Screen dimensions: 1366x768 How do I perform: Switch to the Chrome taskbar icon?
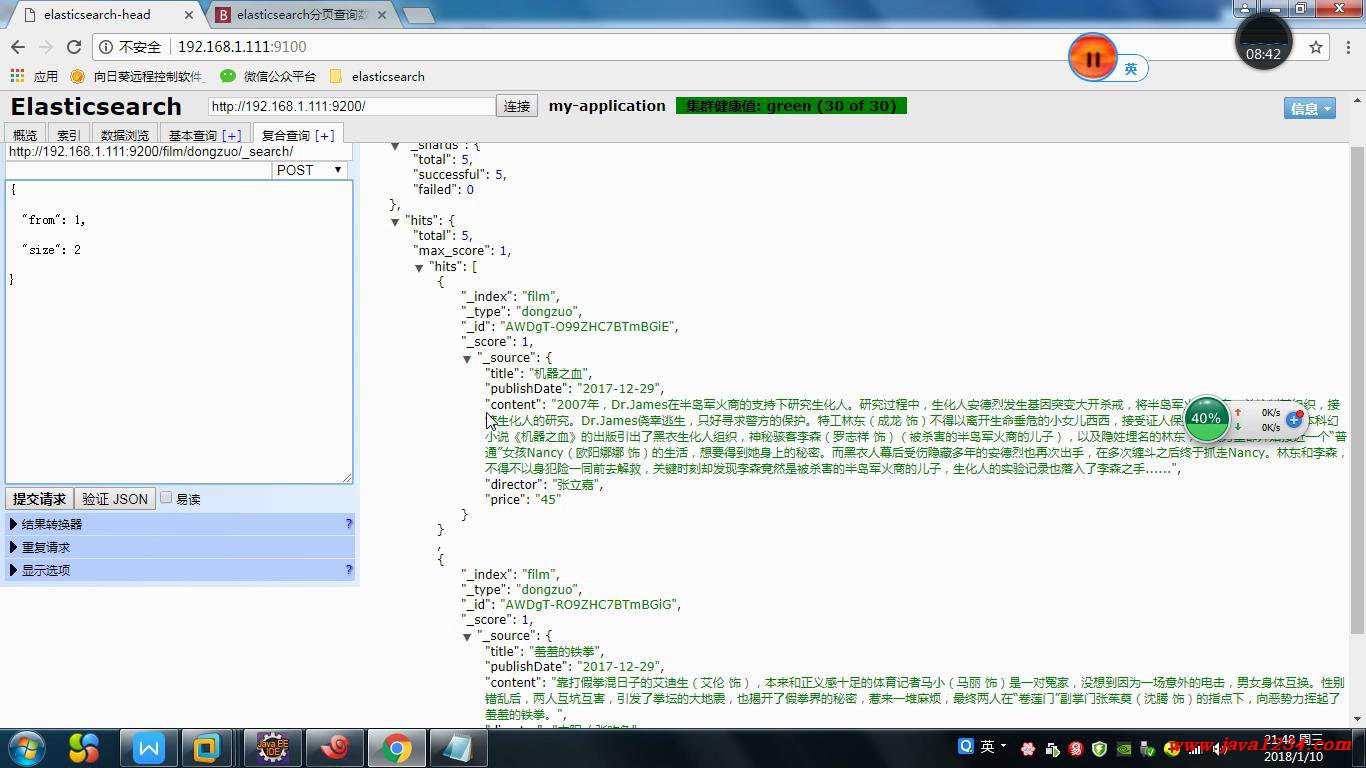(x=397, y=748)
